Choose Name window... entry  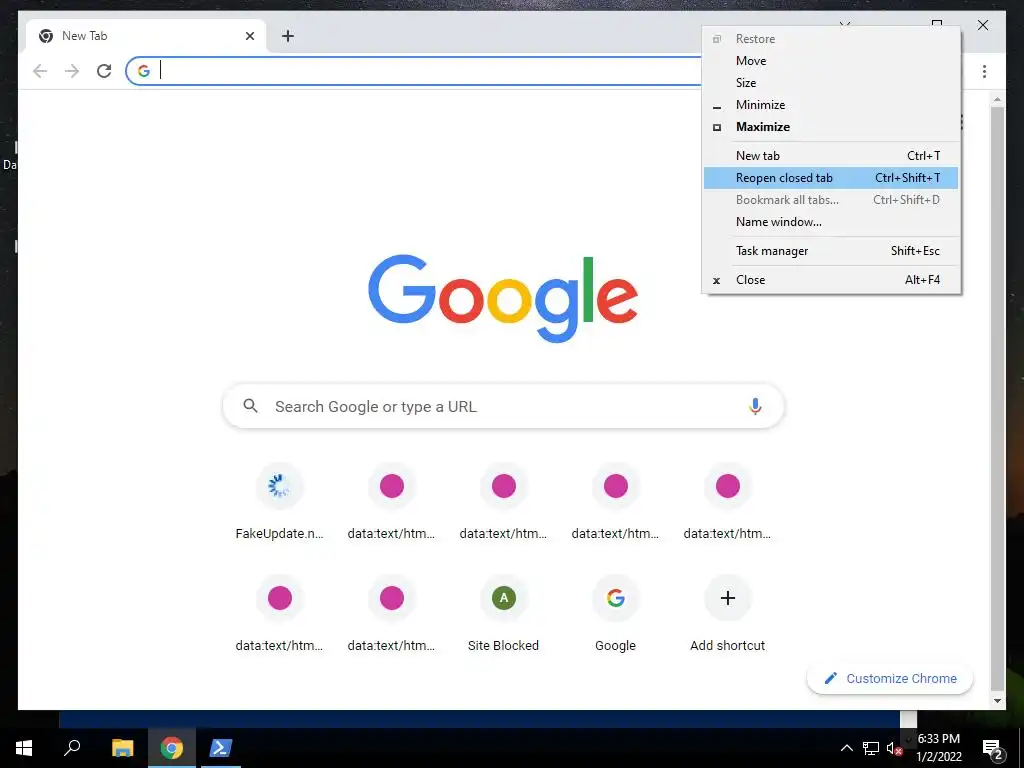click(x=831, y=222)
